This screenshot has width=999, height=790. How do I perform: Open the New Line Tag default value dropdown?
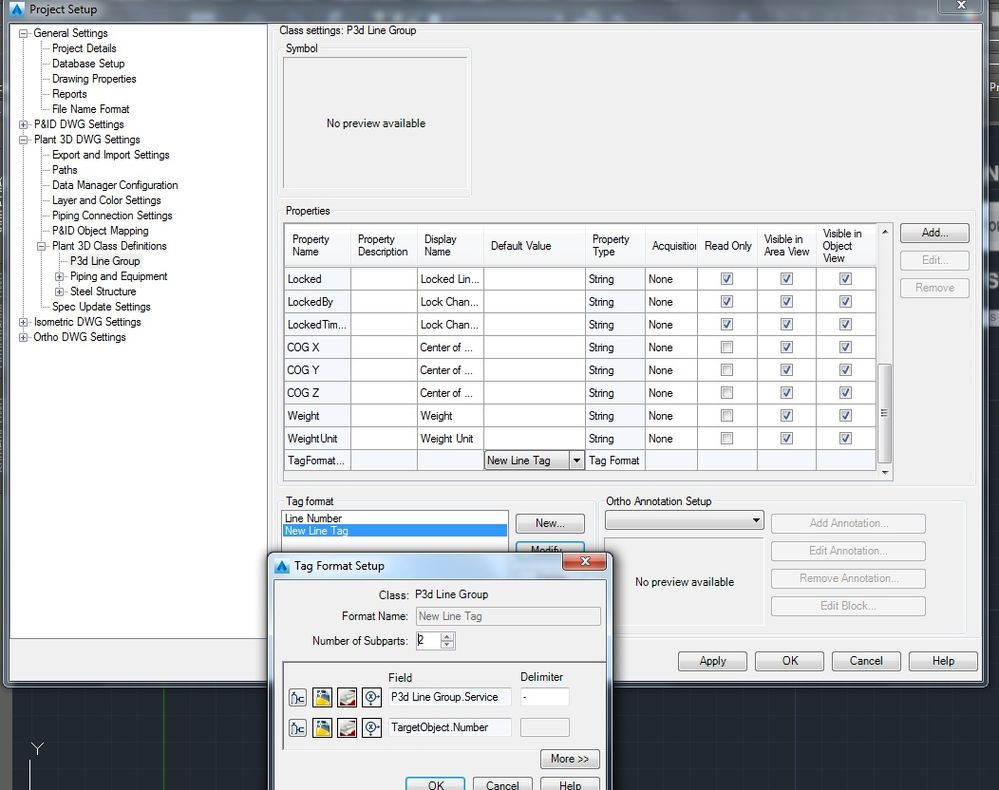[x=576, y=461]
